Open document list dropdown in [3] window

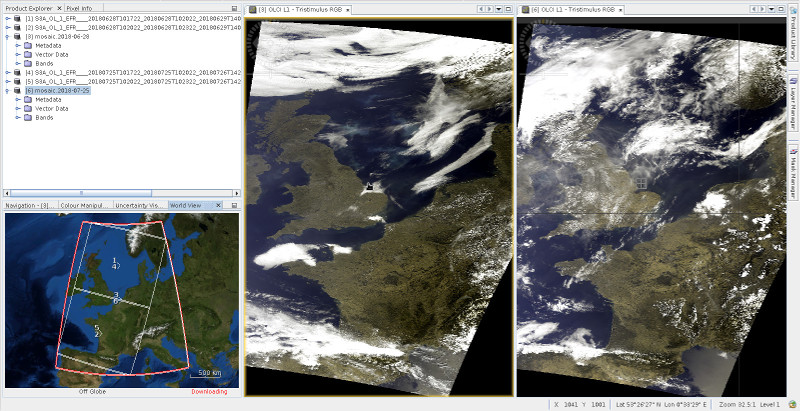[x=498, y=9]
